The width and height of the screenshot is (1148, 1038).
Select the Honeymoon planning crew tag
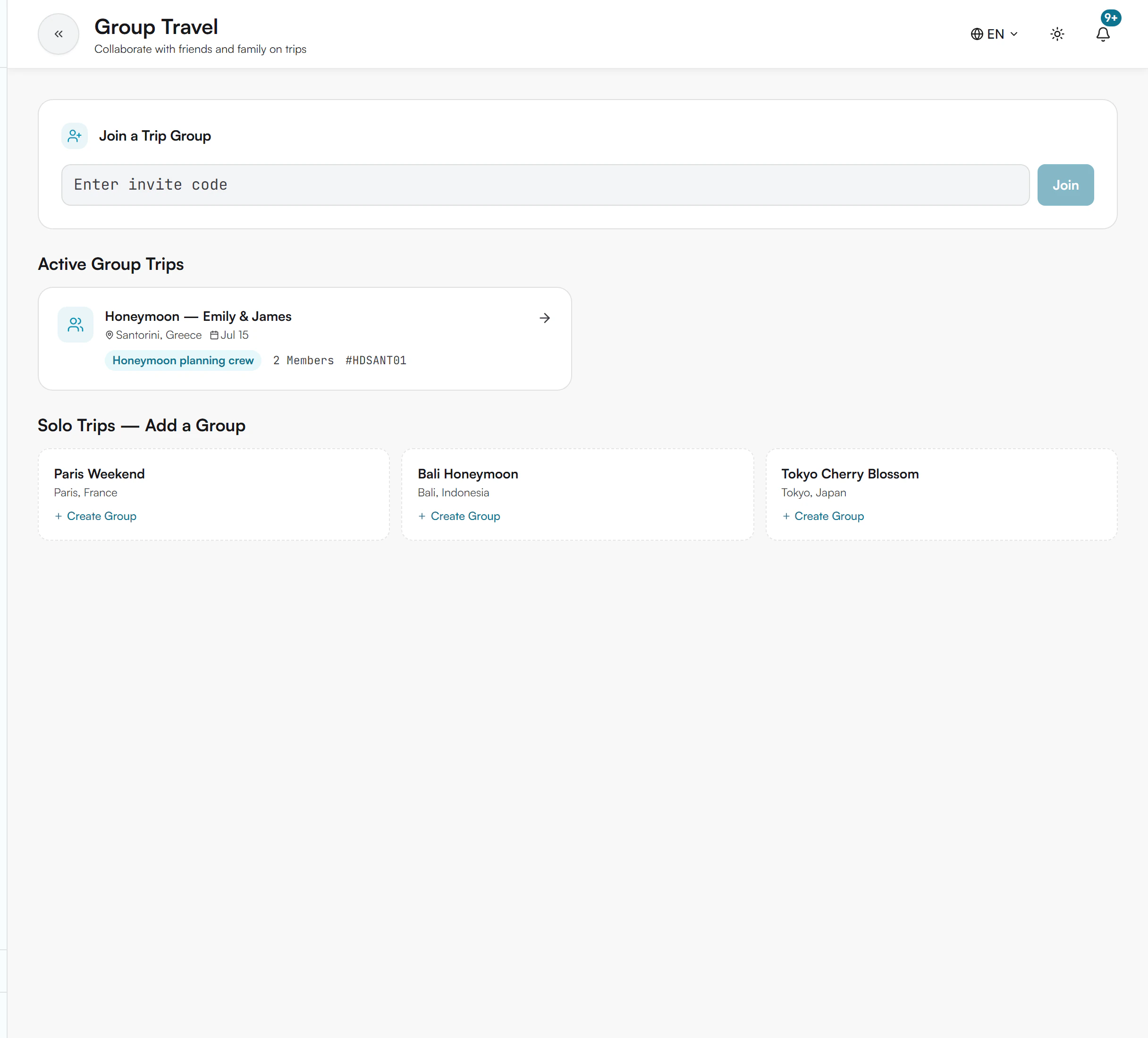[183, 360]
